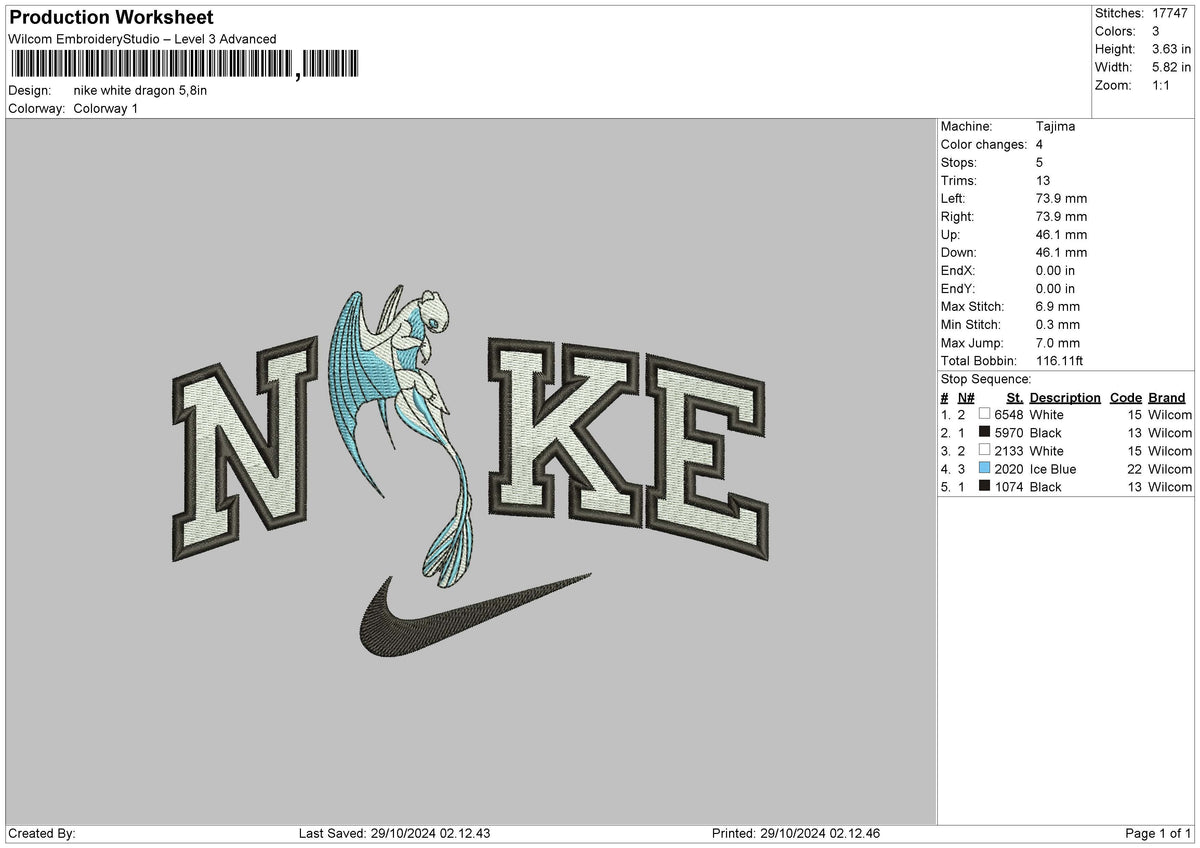Click the 'Total Bobbin:' label

[979, 361]
